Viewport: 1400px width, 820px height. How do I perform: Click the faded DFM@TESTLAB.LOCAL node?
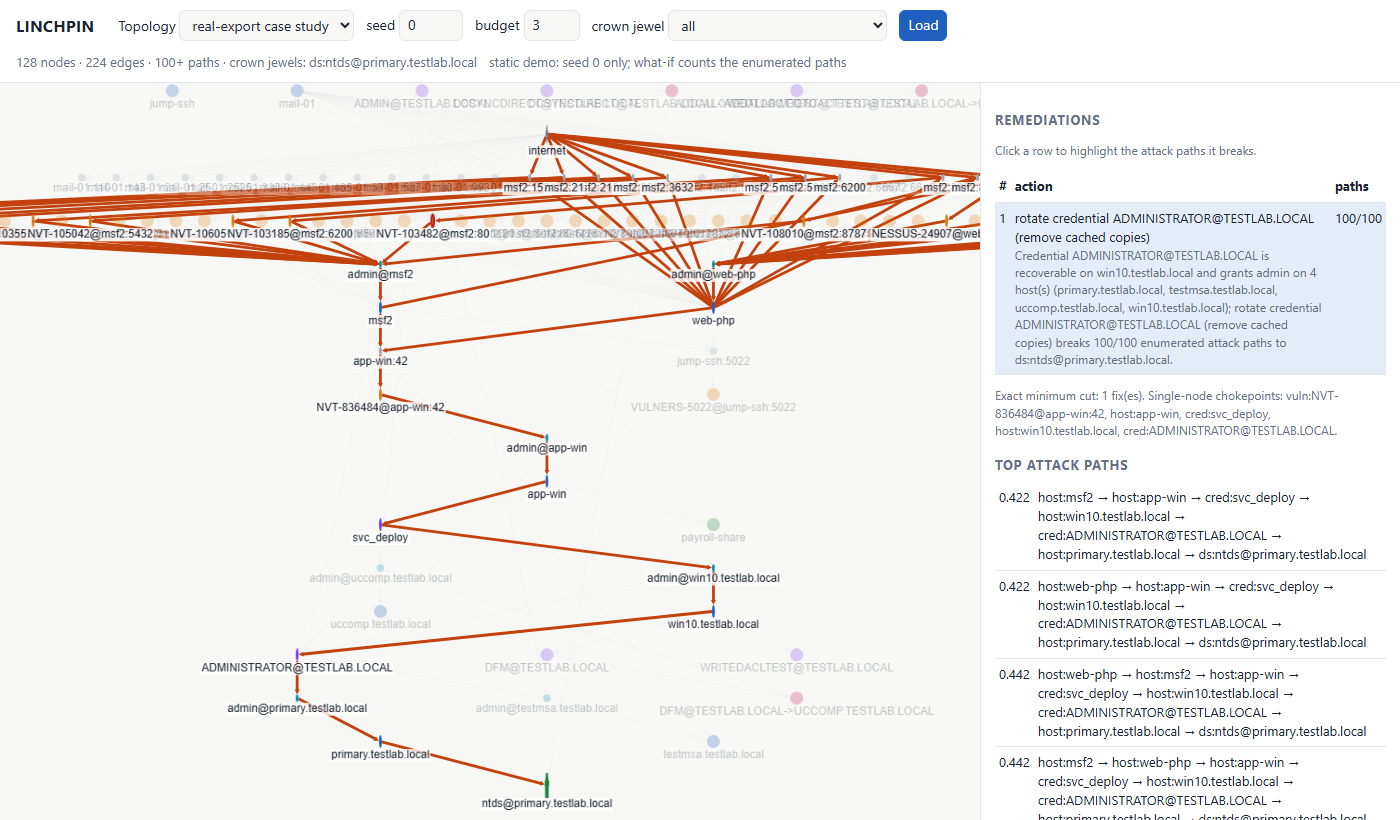tap(547, 654)
